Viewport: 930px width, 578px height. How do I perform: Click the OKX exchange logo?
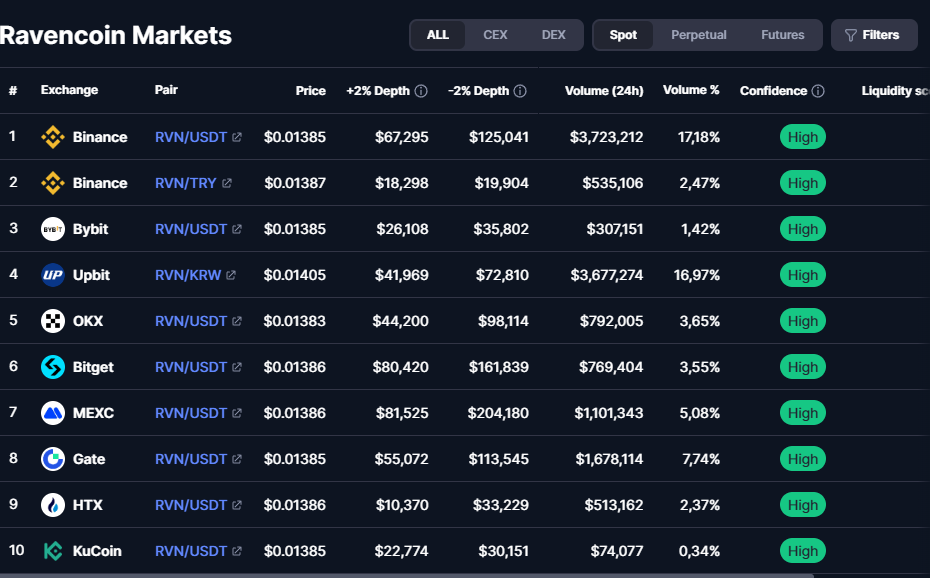(x=53, y=321)
